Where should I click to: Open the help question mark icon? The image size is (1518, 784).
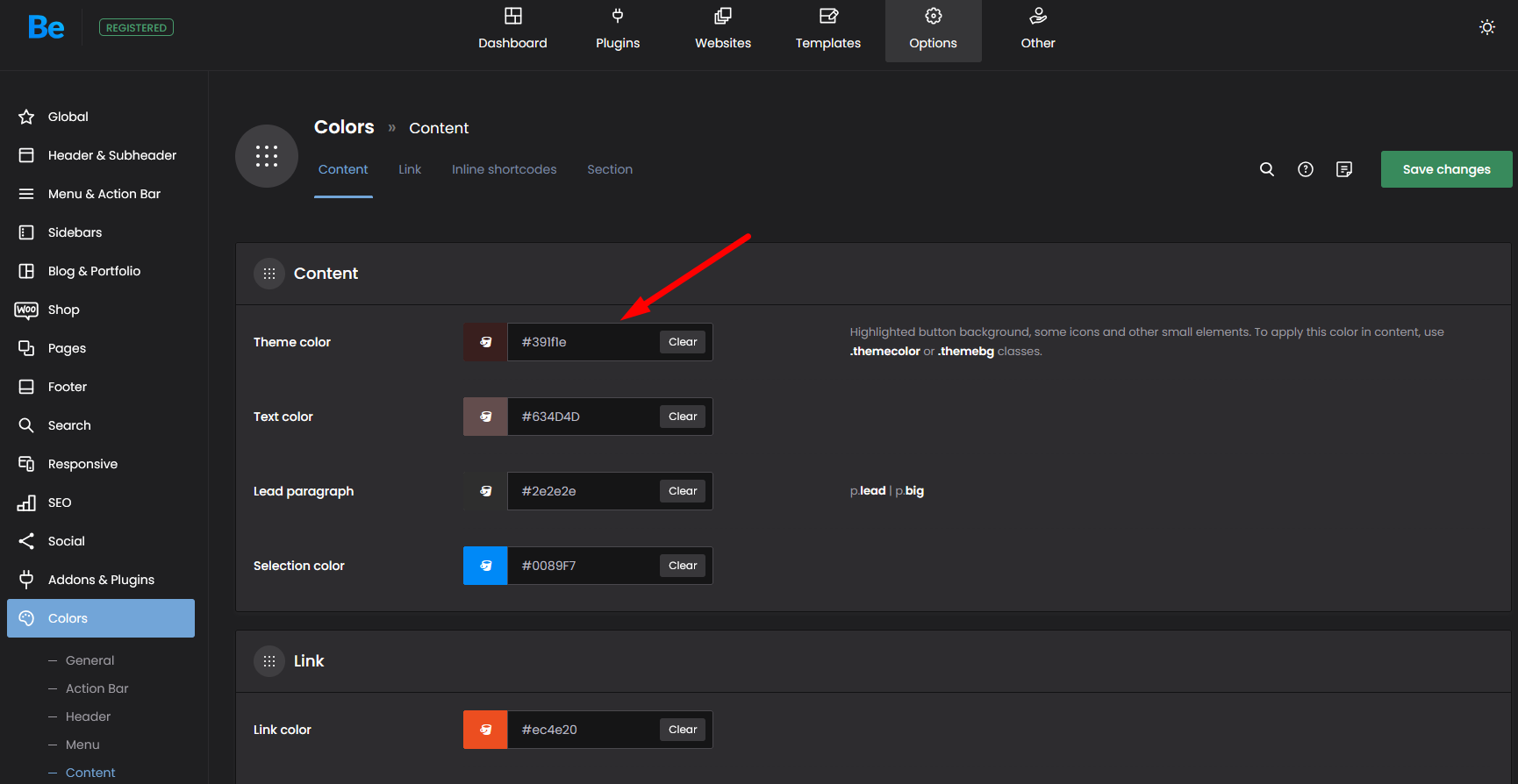[x=1306, y=169]
